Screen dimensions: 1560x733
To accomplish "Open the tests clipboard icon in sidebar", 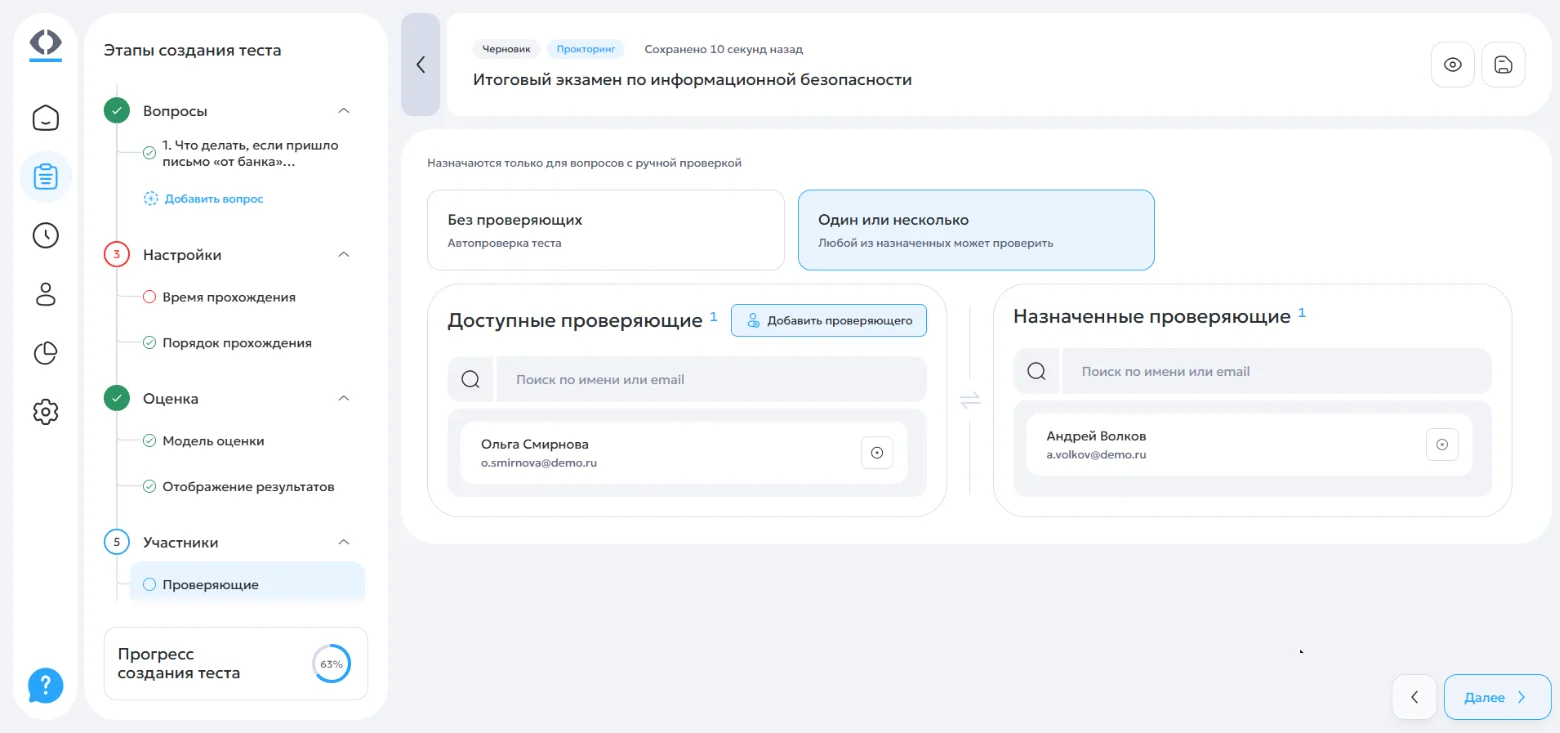I will (46, 177).
